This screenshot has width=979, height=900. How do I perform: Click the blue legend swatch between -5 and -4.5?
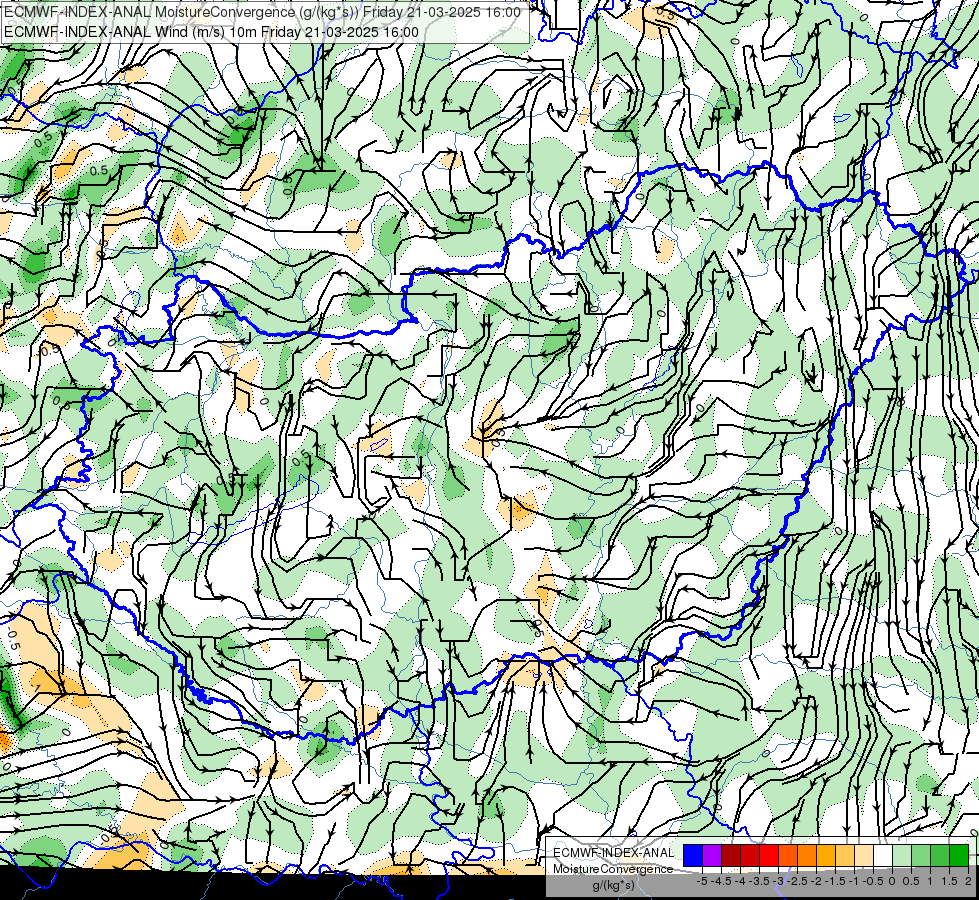tap(693, 855)
